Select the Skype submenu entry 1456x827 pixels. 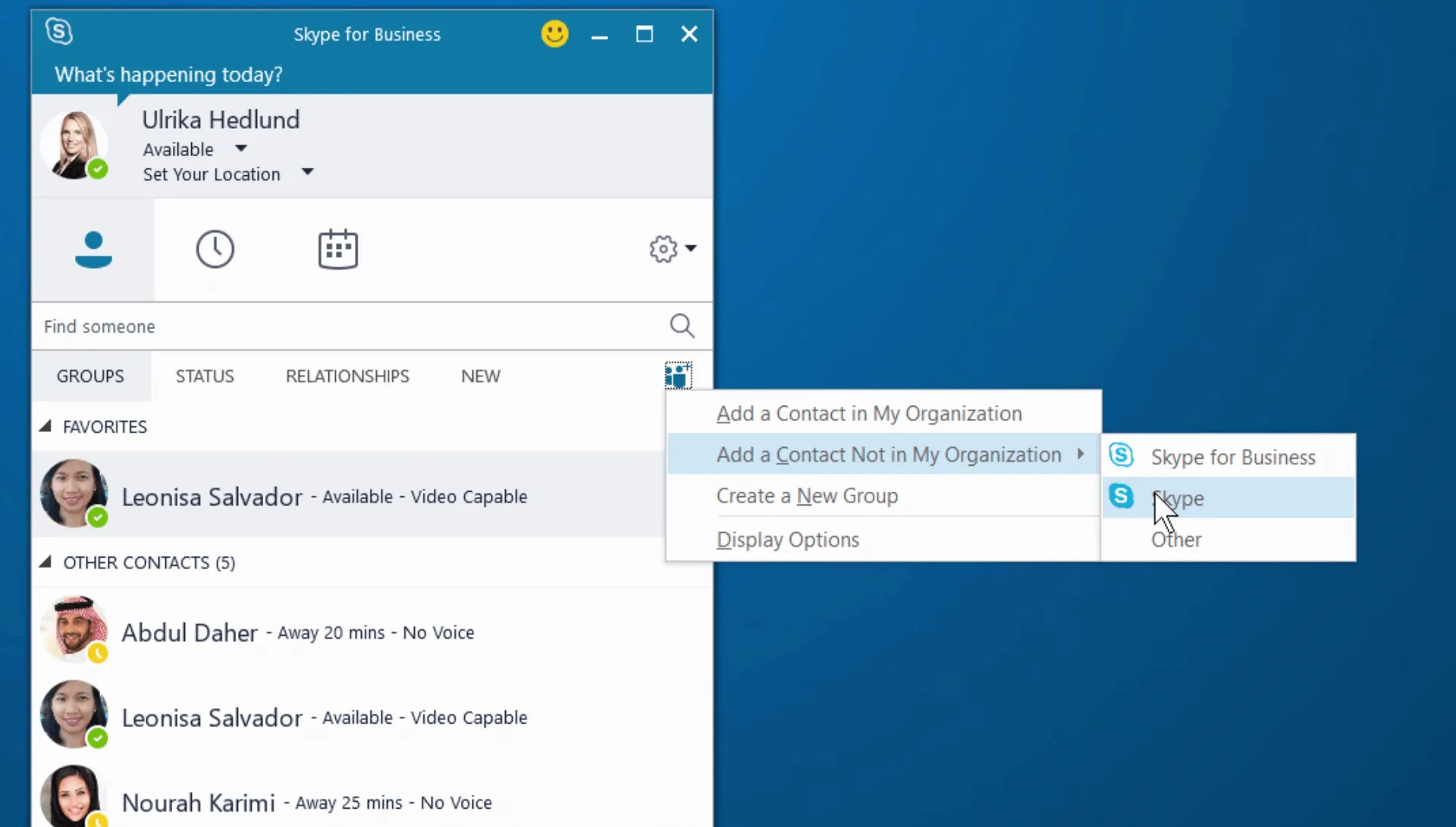1228,498
